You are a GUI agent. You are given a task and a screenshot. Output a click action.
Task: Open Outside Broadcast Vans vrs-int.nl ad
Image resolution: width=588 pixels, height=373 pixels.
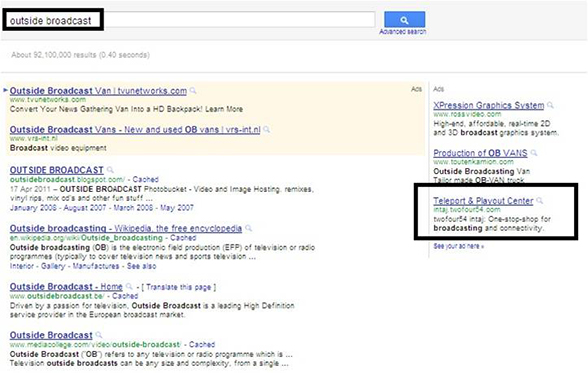[135, 130]
